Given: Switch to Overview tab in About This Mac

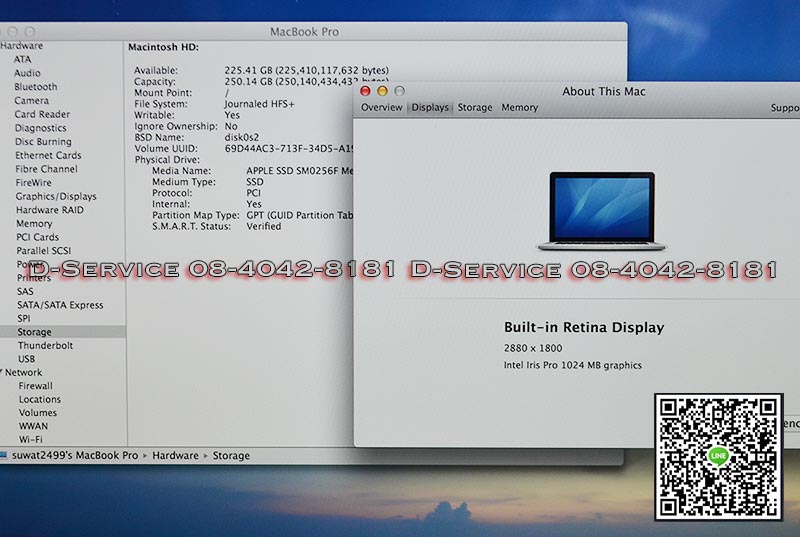Looking at the screenshot, I should click(382, 108).
